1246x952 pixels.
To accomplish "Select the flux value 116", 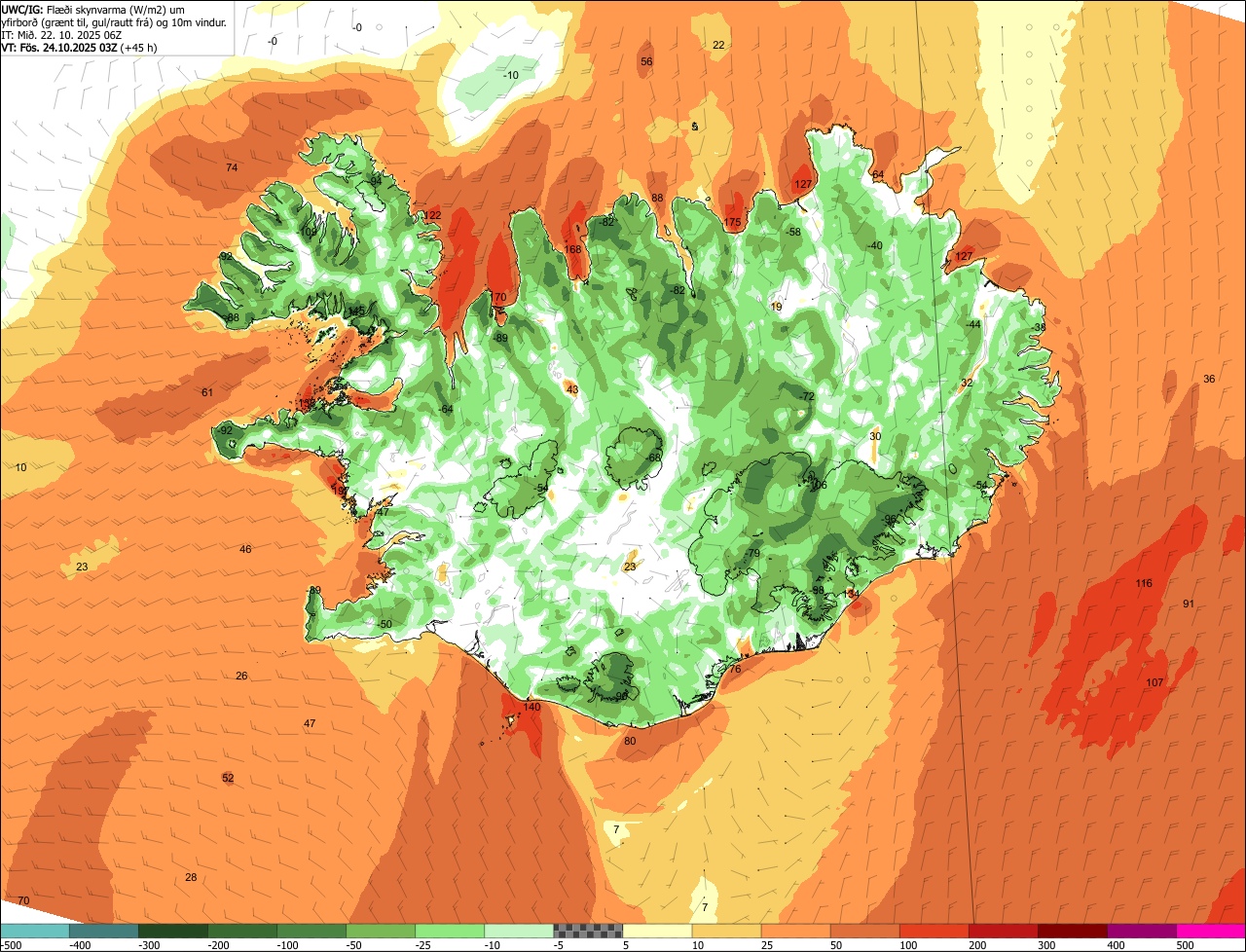I will pos(1144,583).
